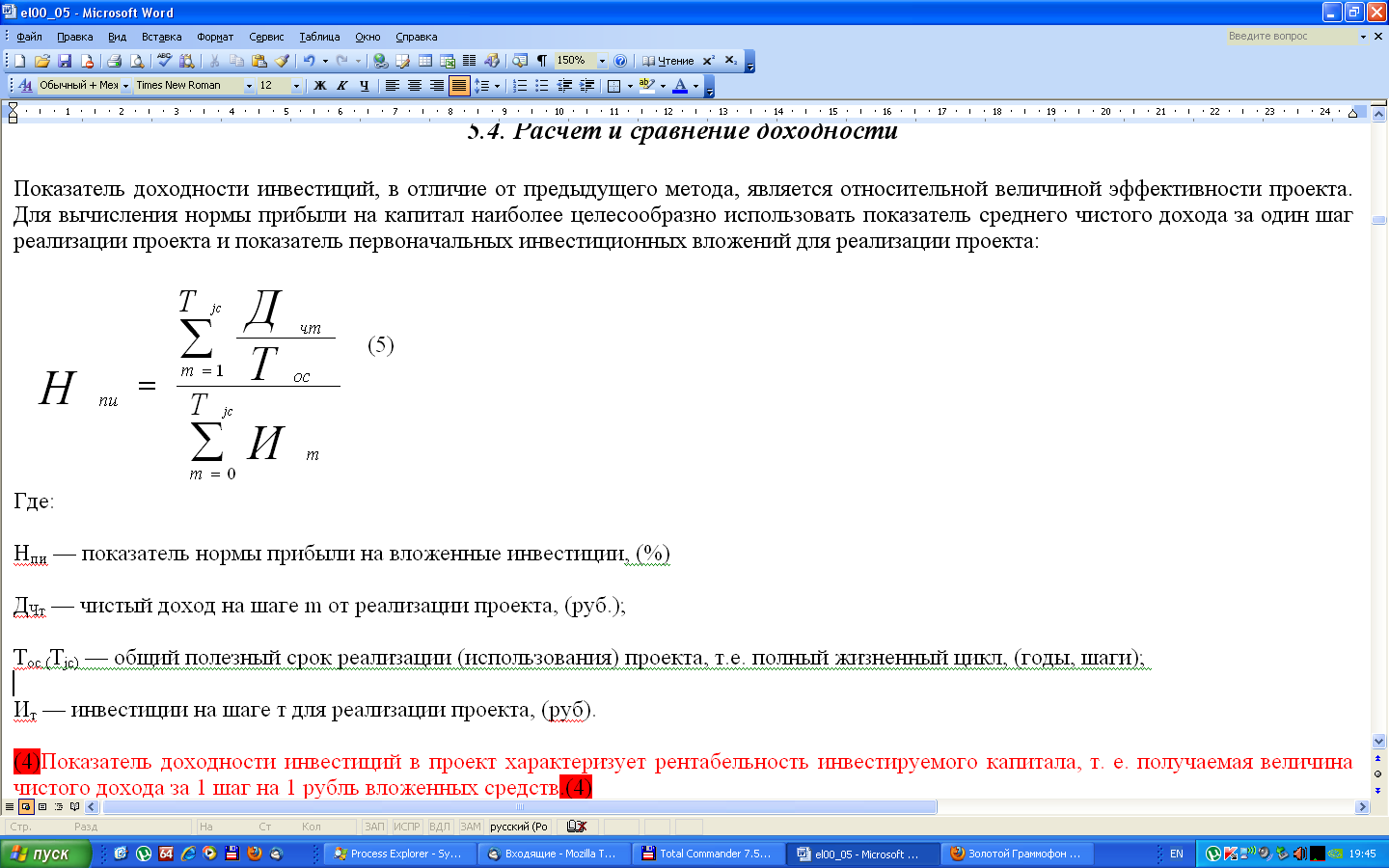Align text to the right
1389x868 pixels.
tap(436, 86)
